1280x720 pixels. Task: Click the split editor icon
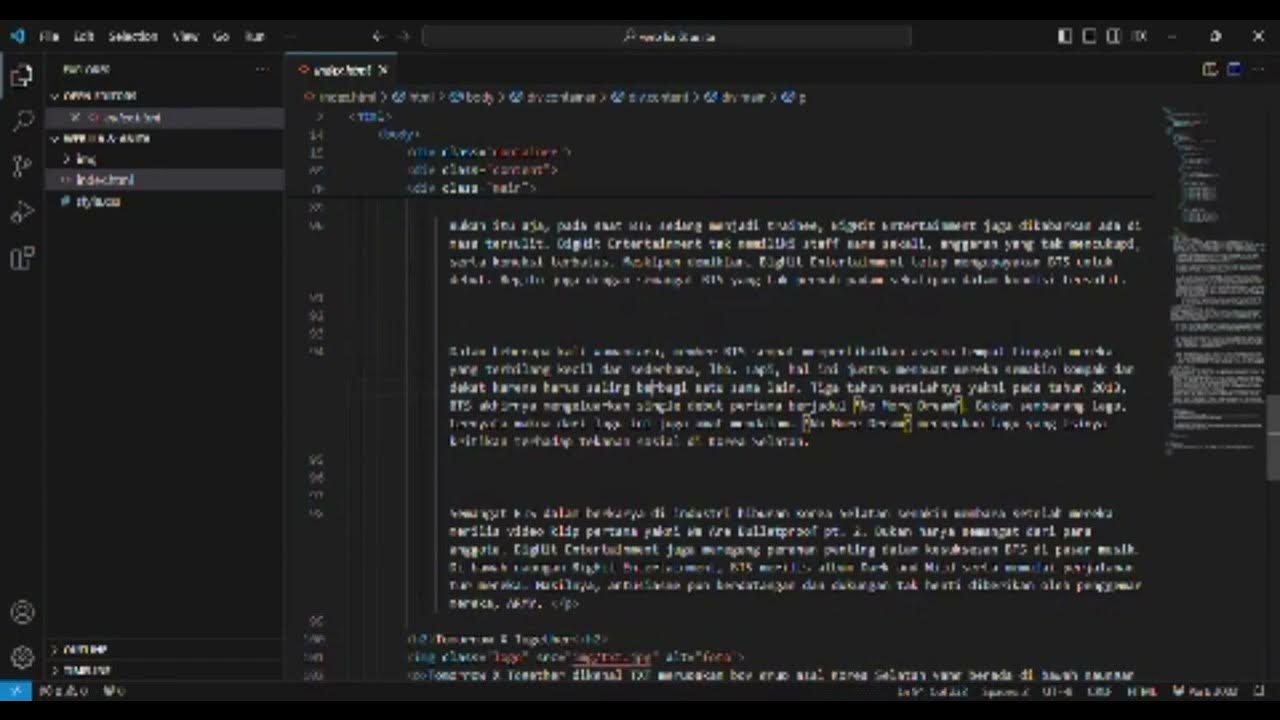click(1210, 70)
